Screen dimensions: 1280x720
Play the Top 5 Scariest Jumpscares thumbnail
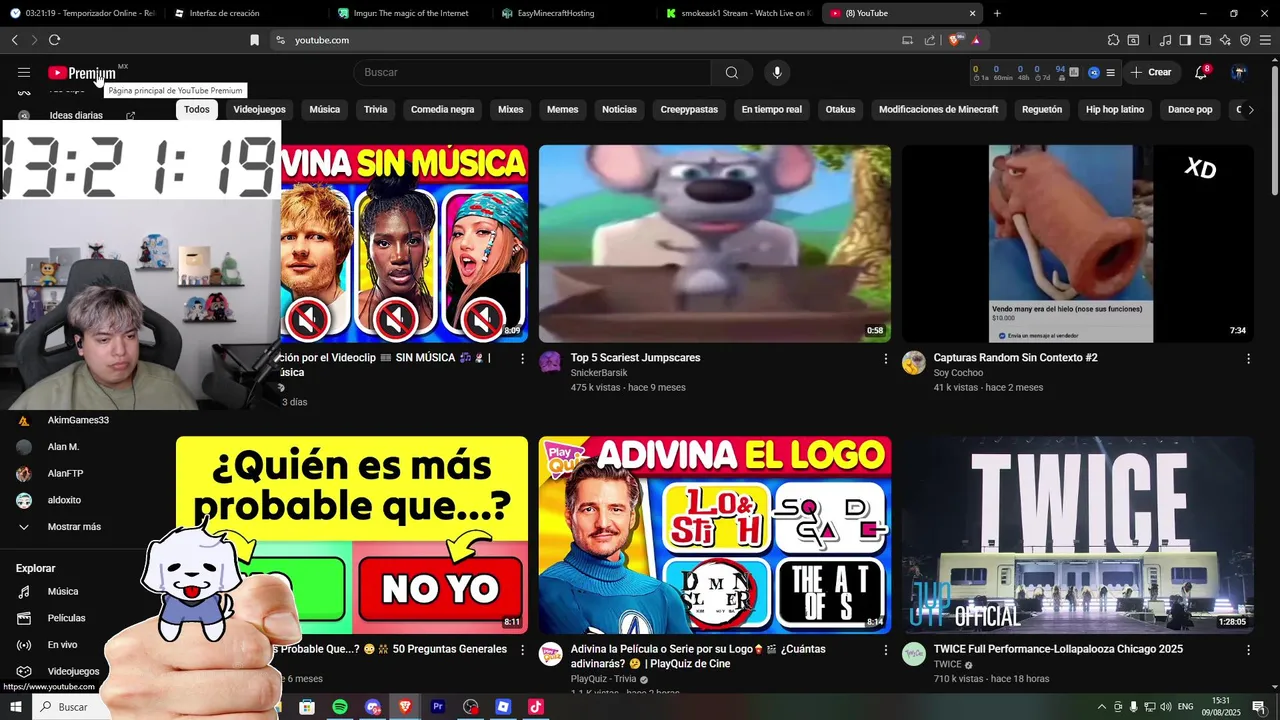pyautogui.click(x=715, y=244)
